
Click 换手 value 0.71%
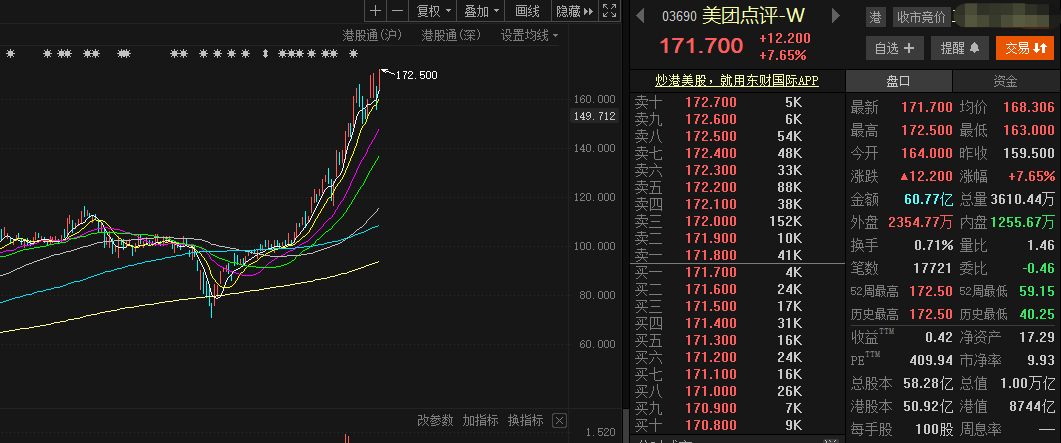tap(934, 245)
